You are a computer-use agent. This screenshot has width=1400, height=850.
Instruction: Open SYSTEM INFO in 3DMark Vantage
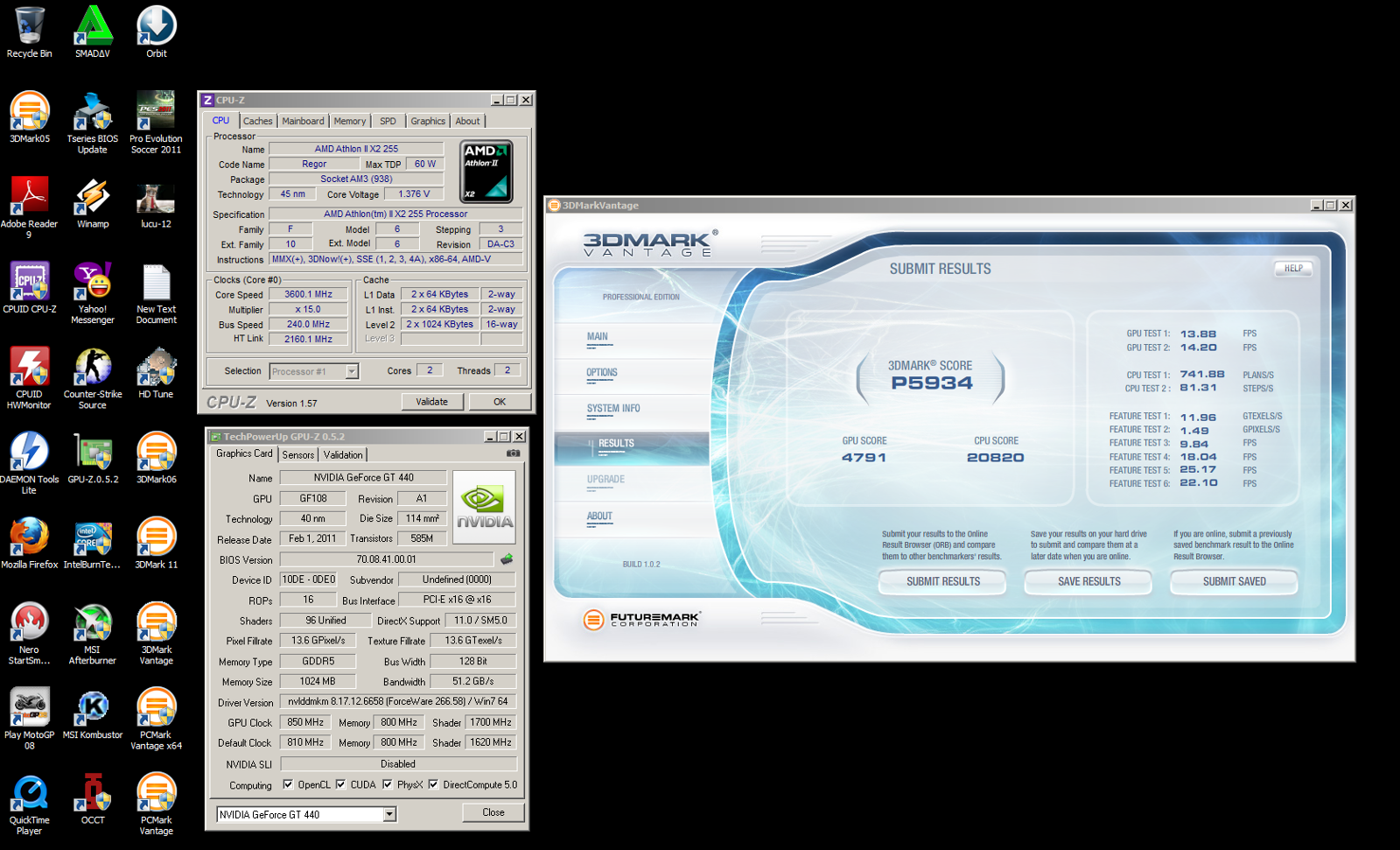(613, 408)
